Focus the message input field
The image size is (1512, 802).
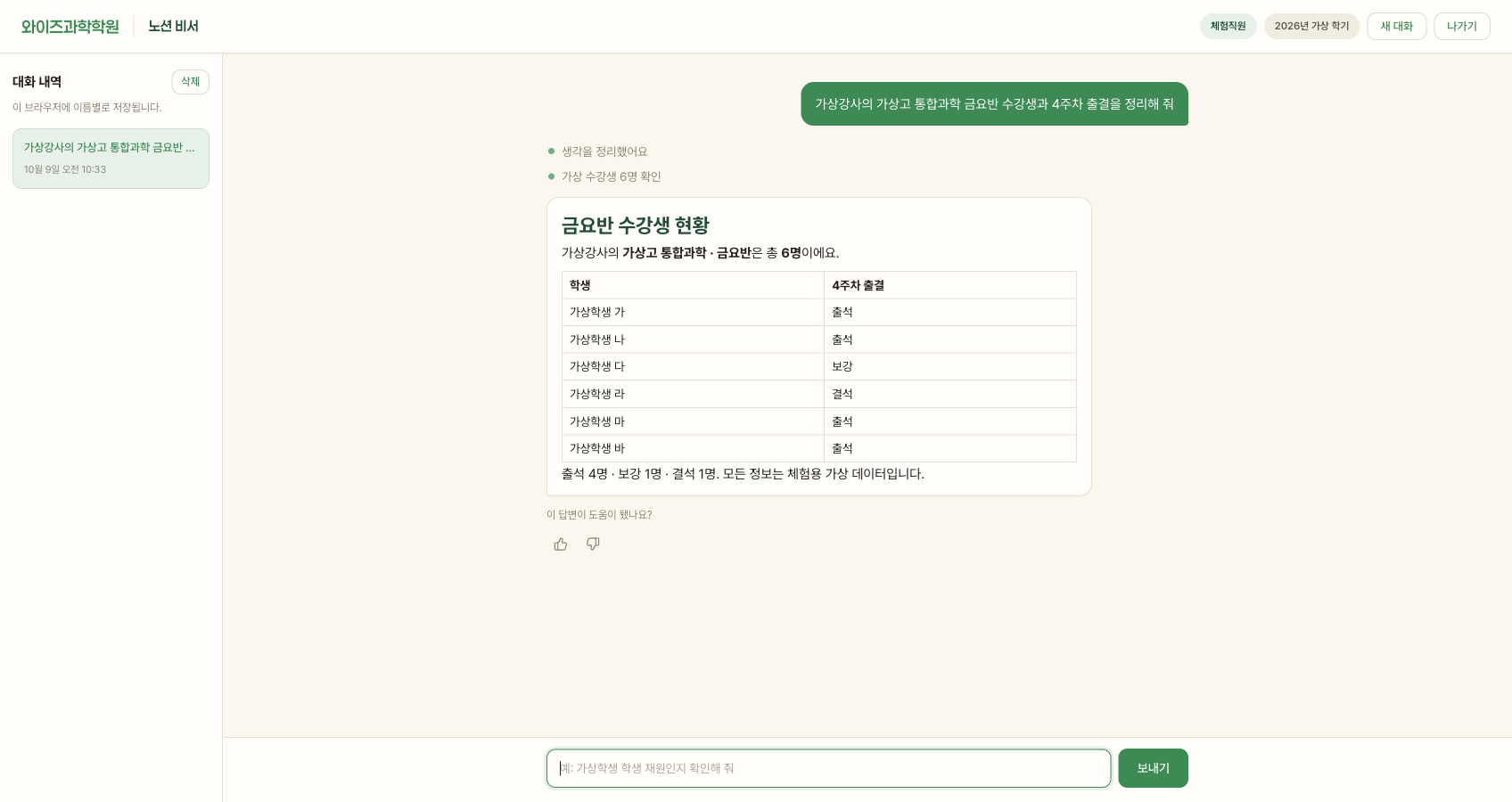pyautogui.click(x=828, y=768)
